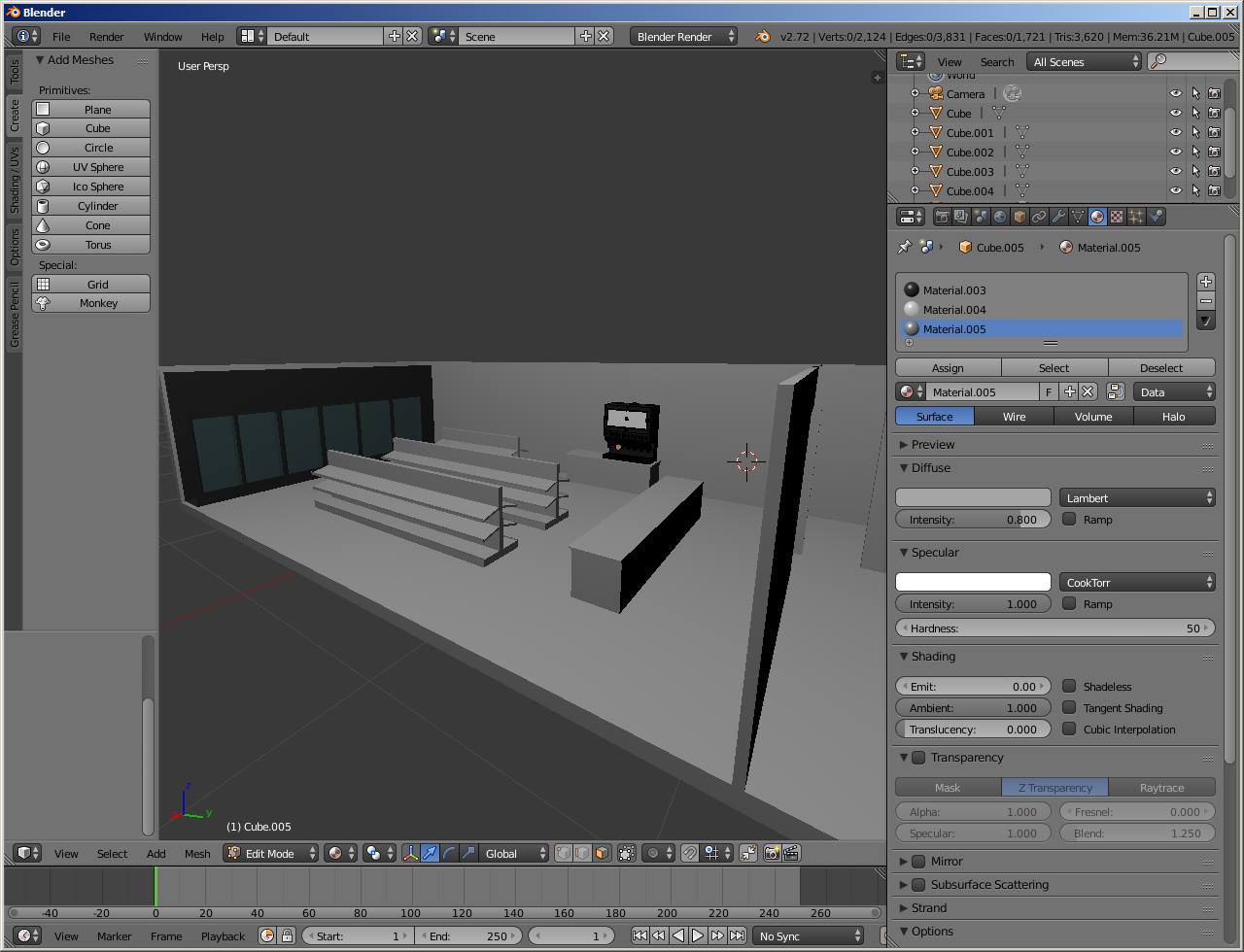Expand the Strand panel
The image size is (1244, 952).
904,907
